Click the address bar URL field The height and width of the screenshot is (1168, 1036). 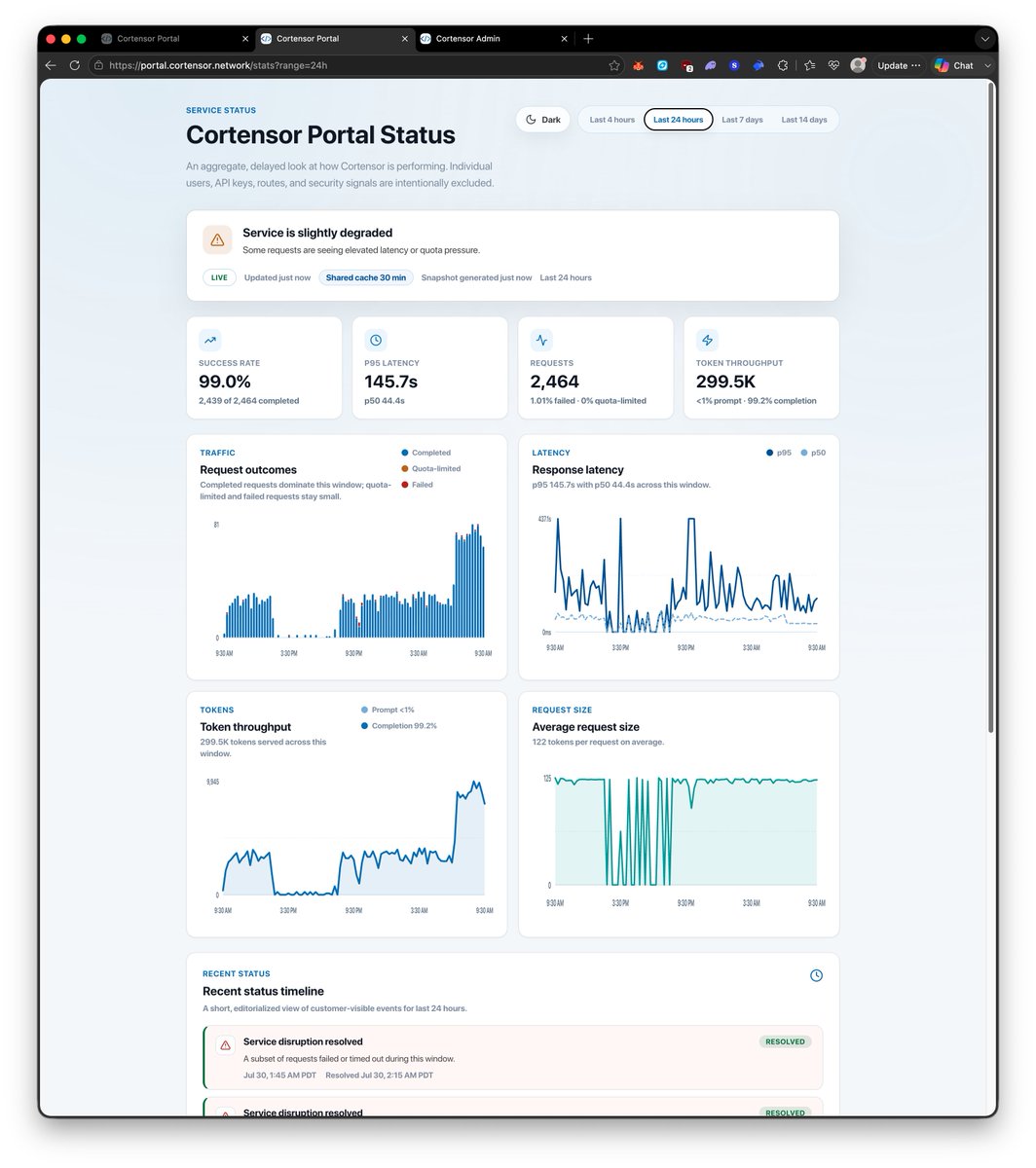click(356, 65)
